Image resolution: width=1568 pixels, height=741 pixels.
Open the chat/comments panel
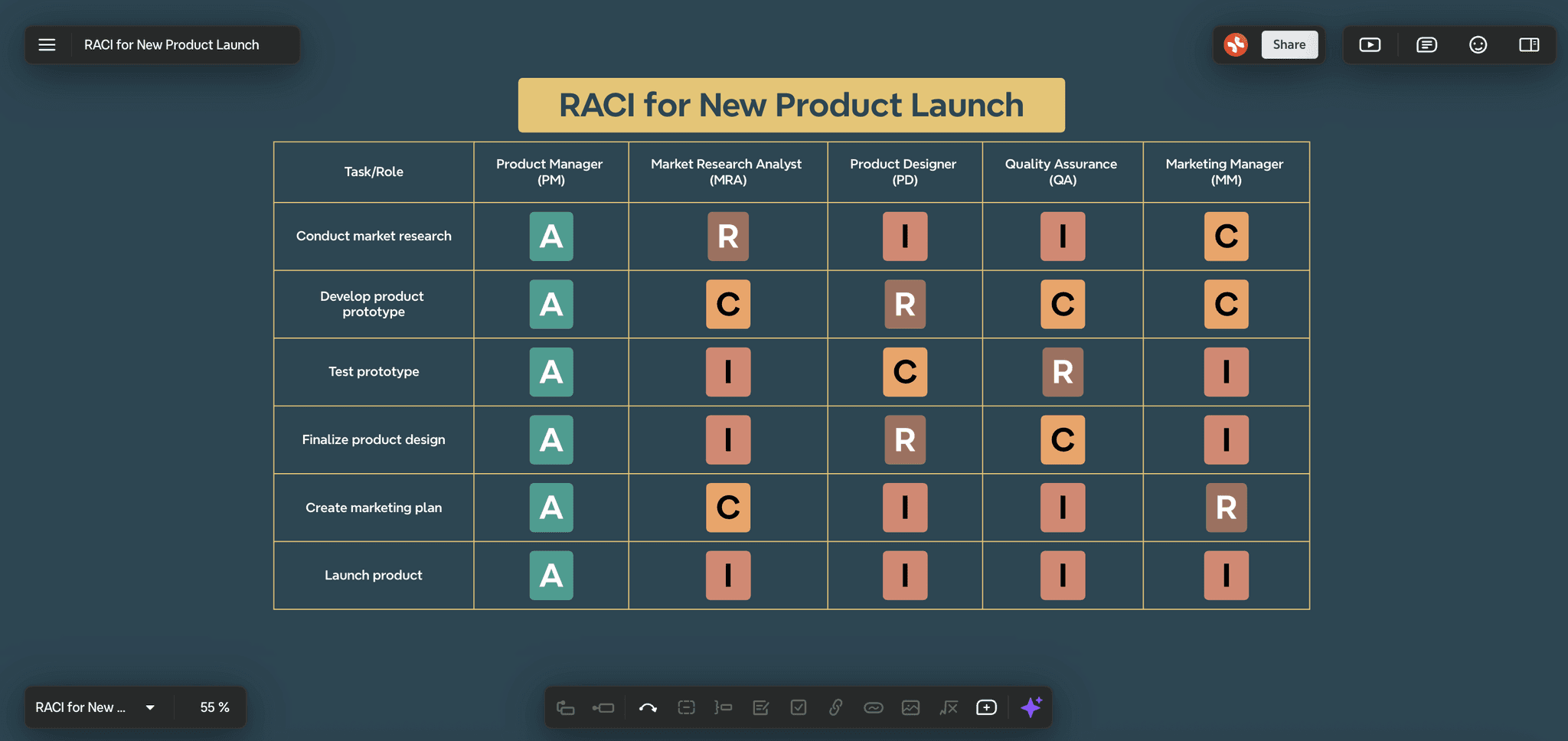click(1426, 44)
